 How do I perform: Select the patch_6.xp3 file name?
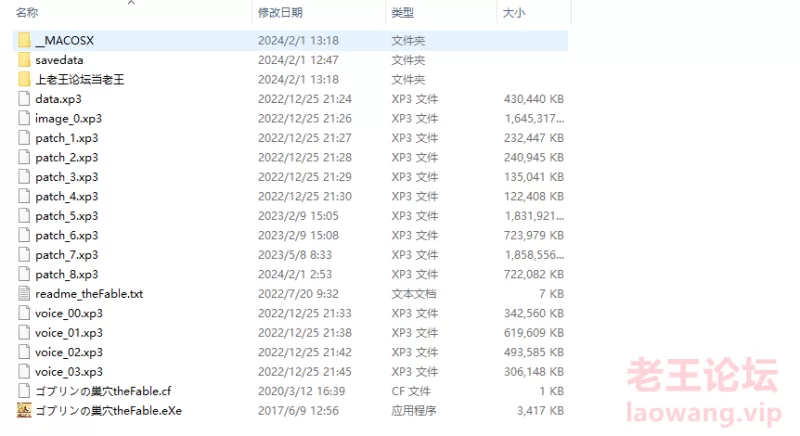[67, 235]
